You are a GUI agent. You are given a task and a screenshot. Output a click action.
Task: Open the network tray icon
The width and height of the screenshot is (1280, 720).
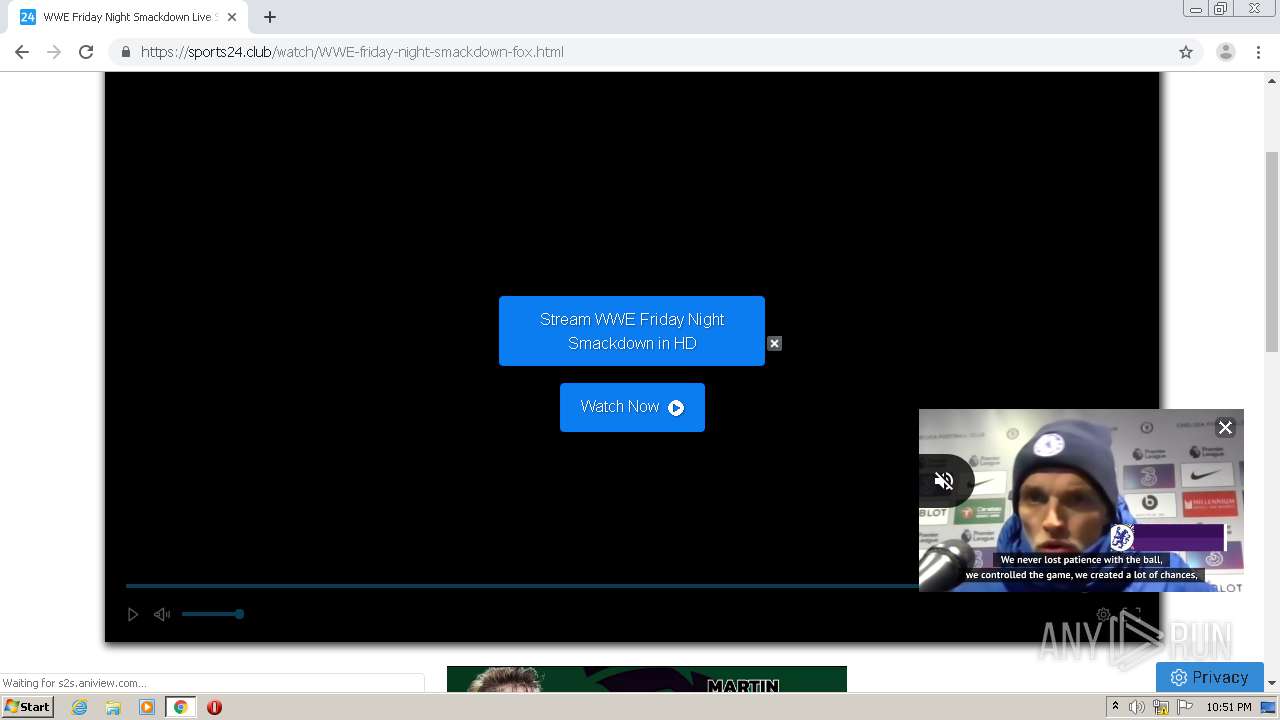coord(1161,707)
